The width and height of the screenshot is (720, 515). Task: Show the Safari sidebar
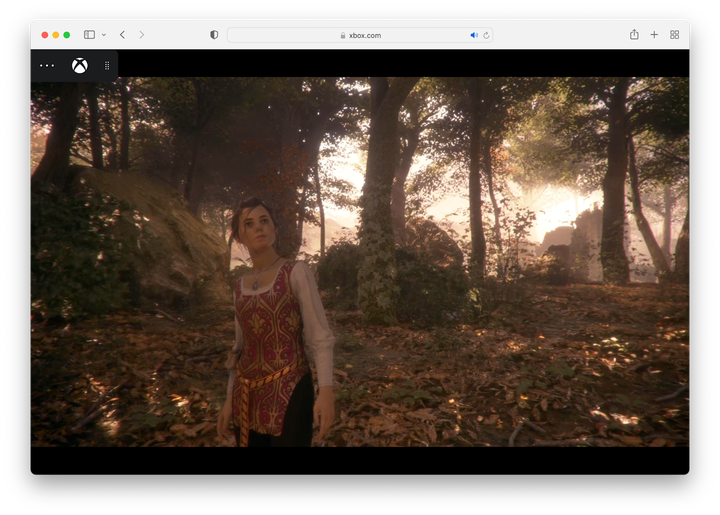[89, 35]
